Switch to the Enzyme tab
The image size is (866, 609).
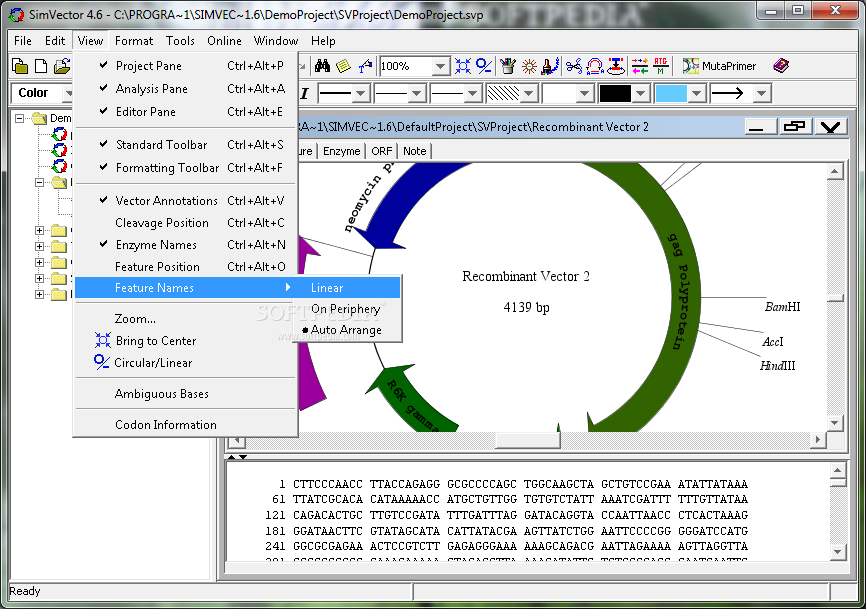[341, 151]
